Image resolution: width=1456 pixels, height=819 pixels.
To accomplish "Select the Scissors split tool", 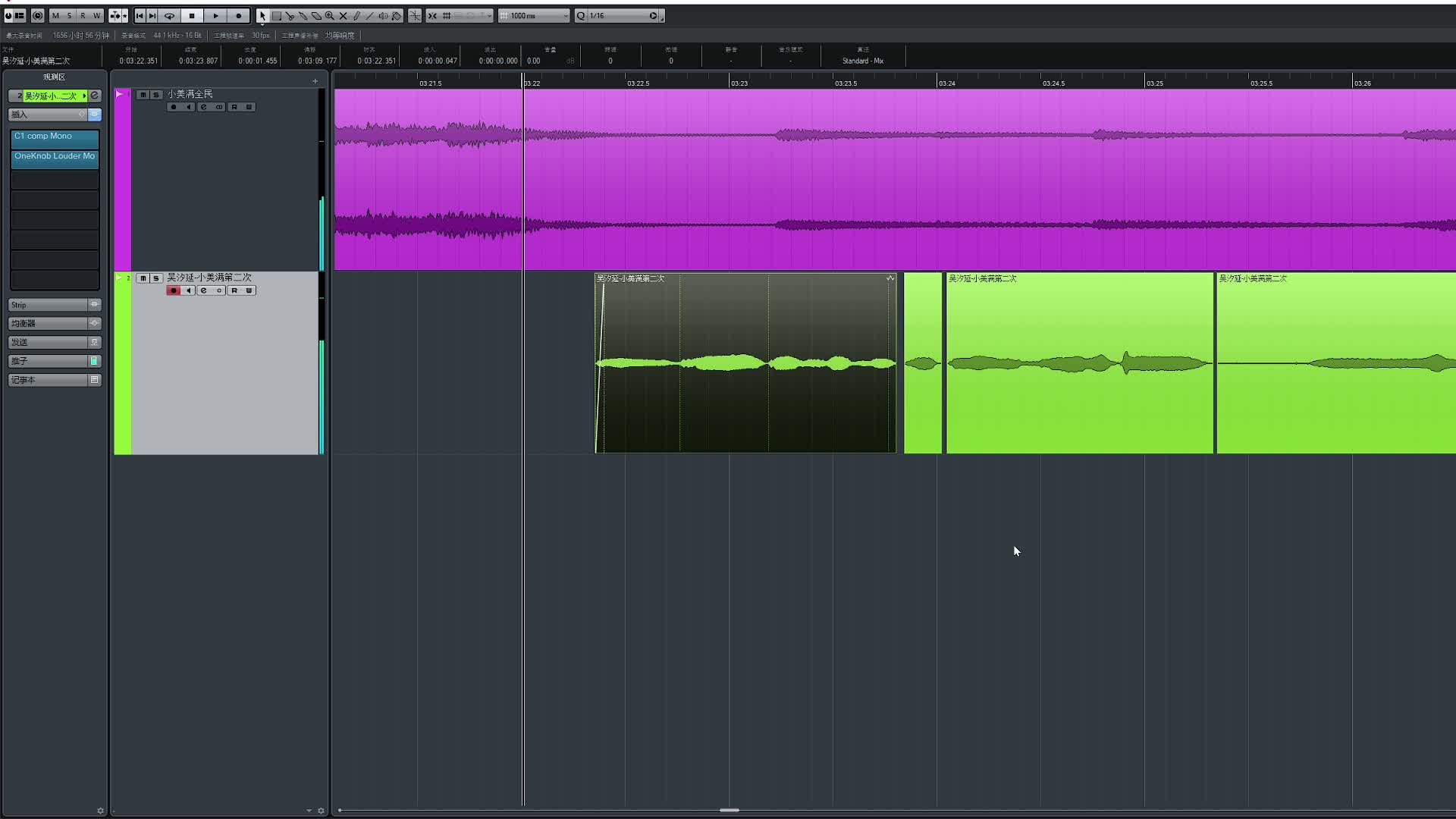I will click(x=290, y=16).
